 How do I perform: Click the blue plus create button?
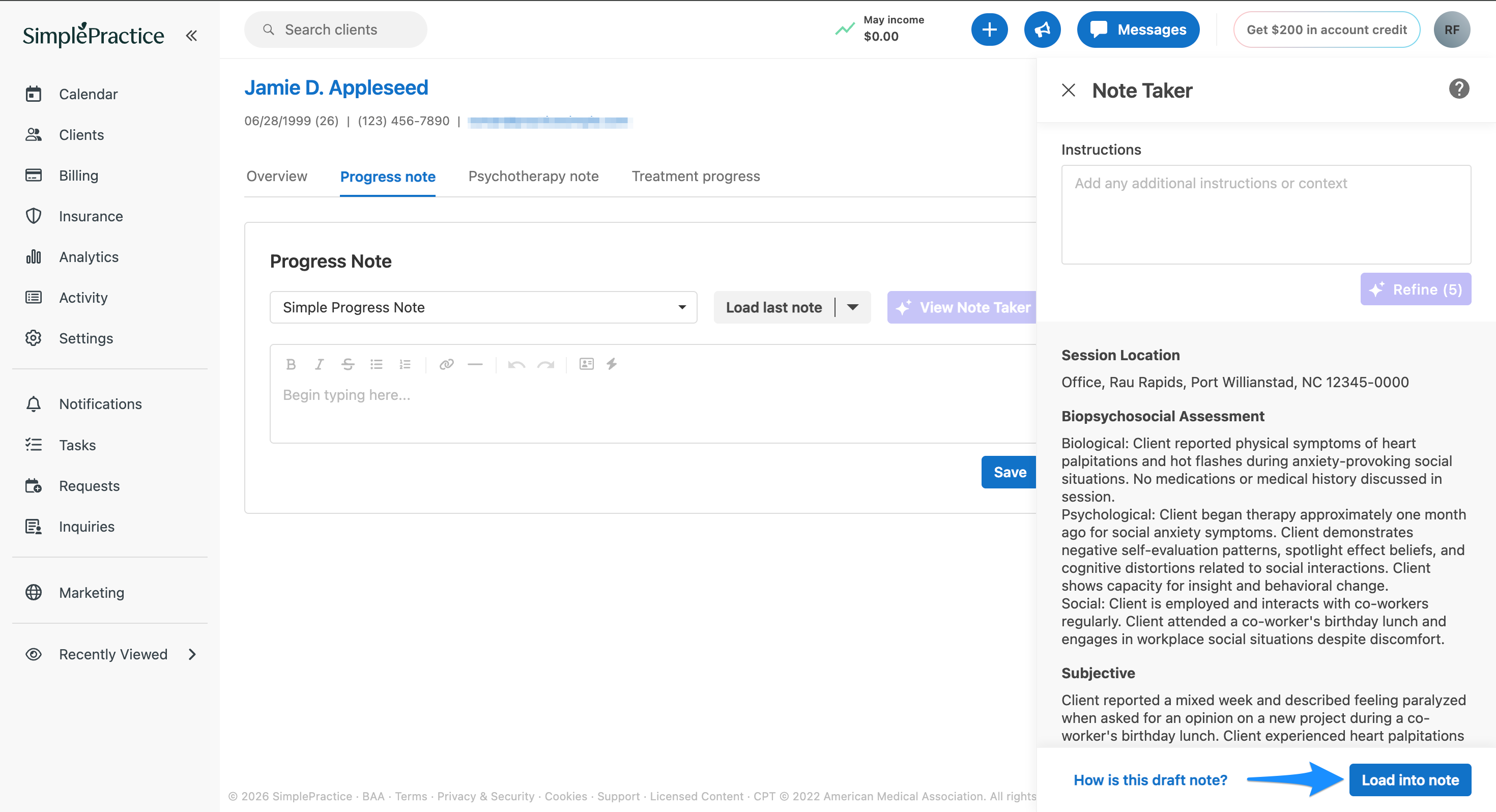(x=989, y=30)
